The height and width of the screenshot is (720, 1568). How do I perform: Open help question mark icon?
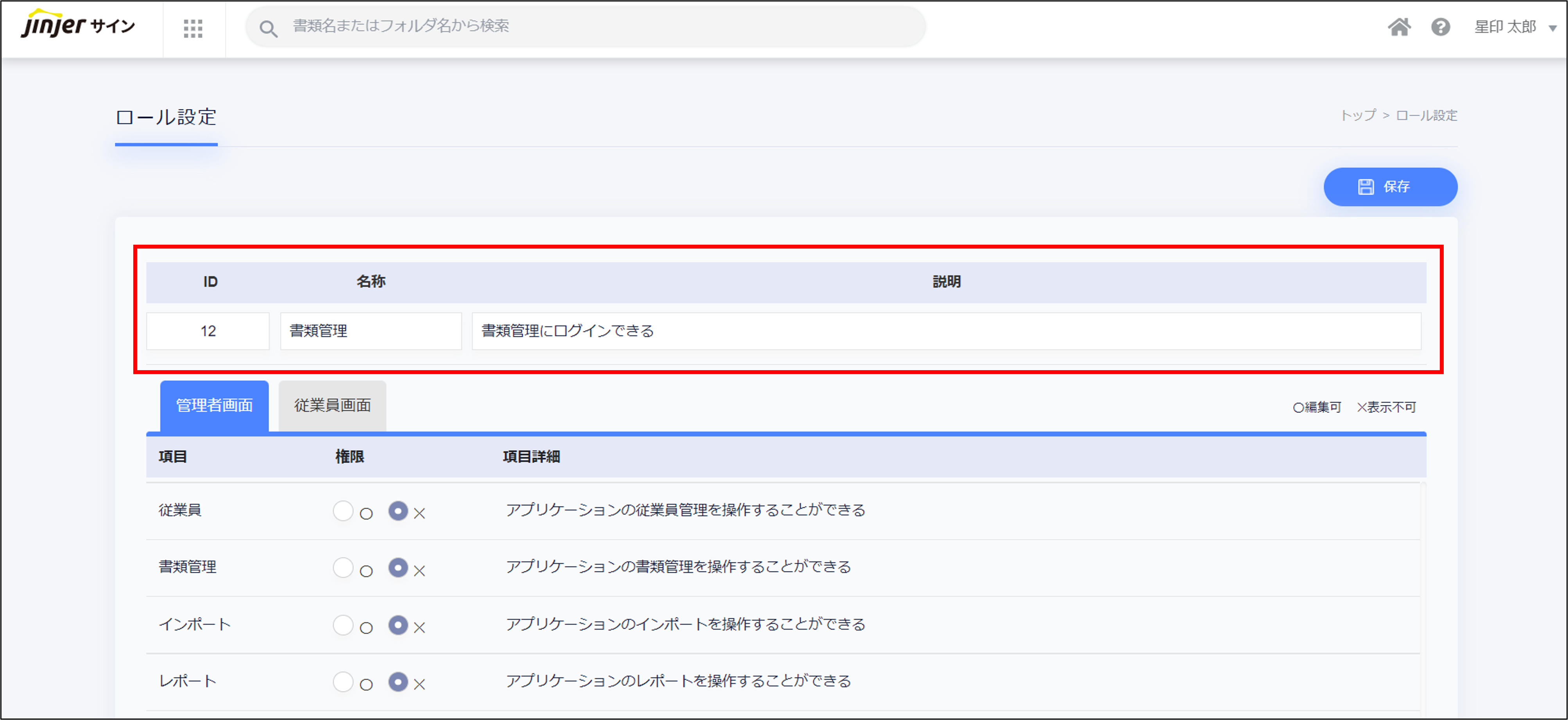point(1440,27)
